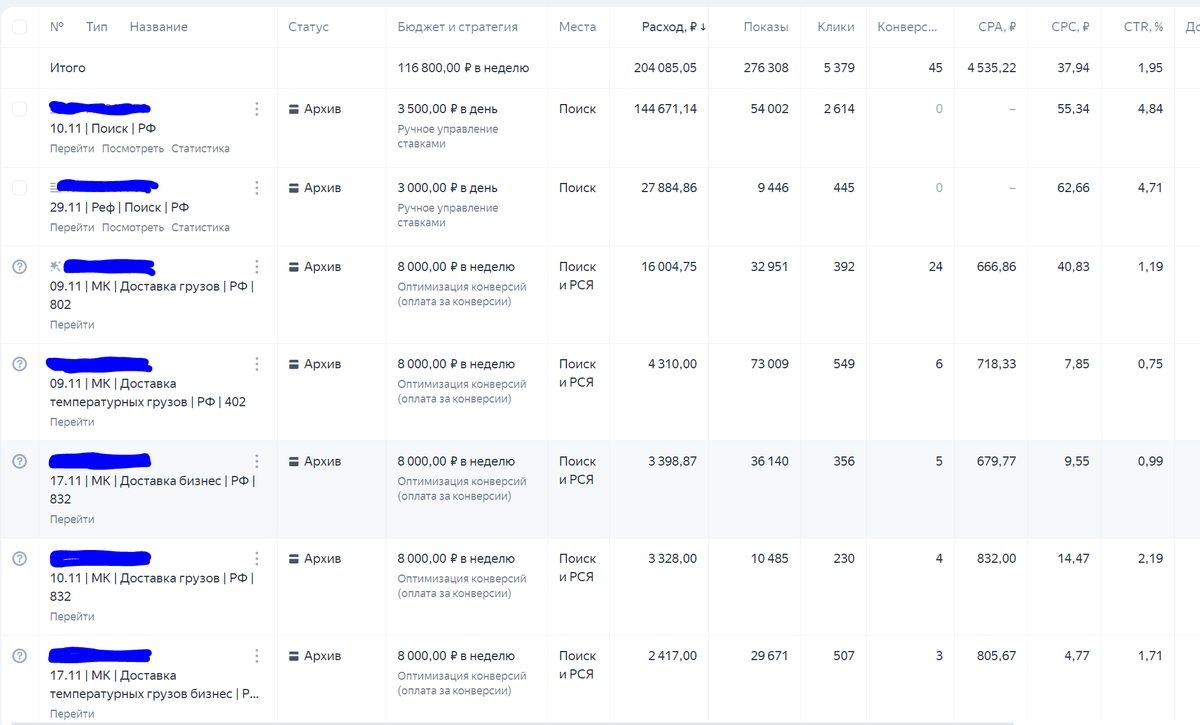
Task: Click impressions value 73 009
Action: coord(769,364)
